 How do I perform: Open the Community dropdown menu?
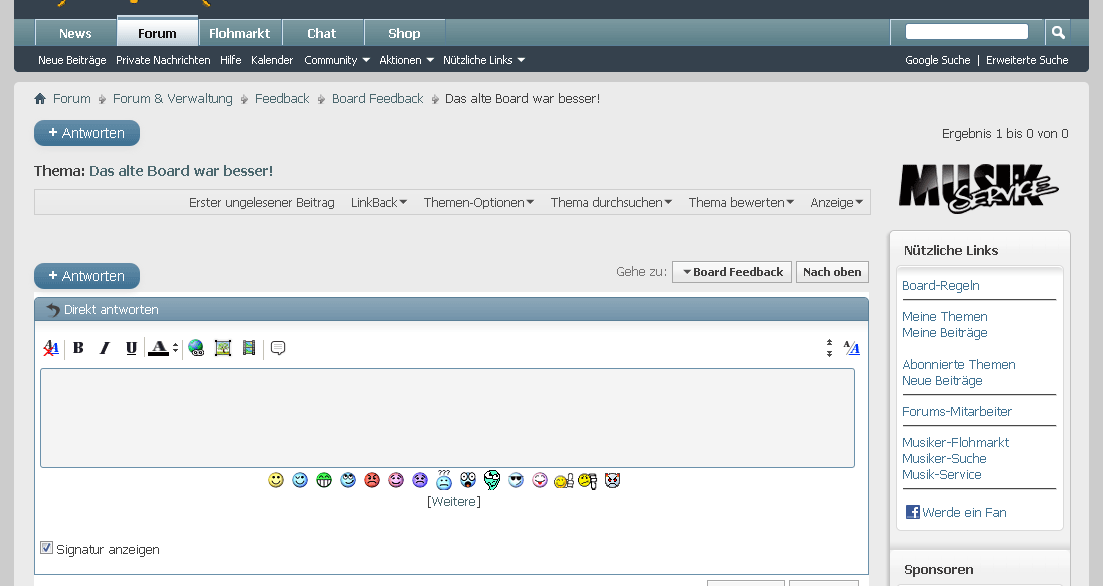coord(337,60)
